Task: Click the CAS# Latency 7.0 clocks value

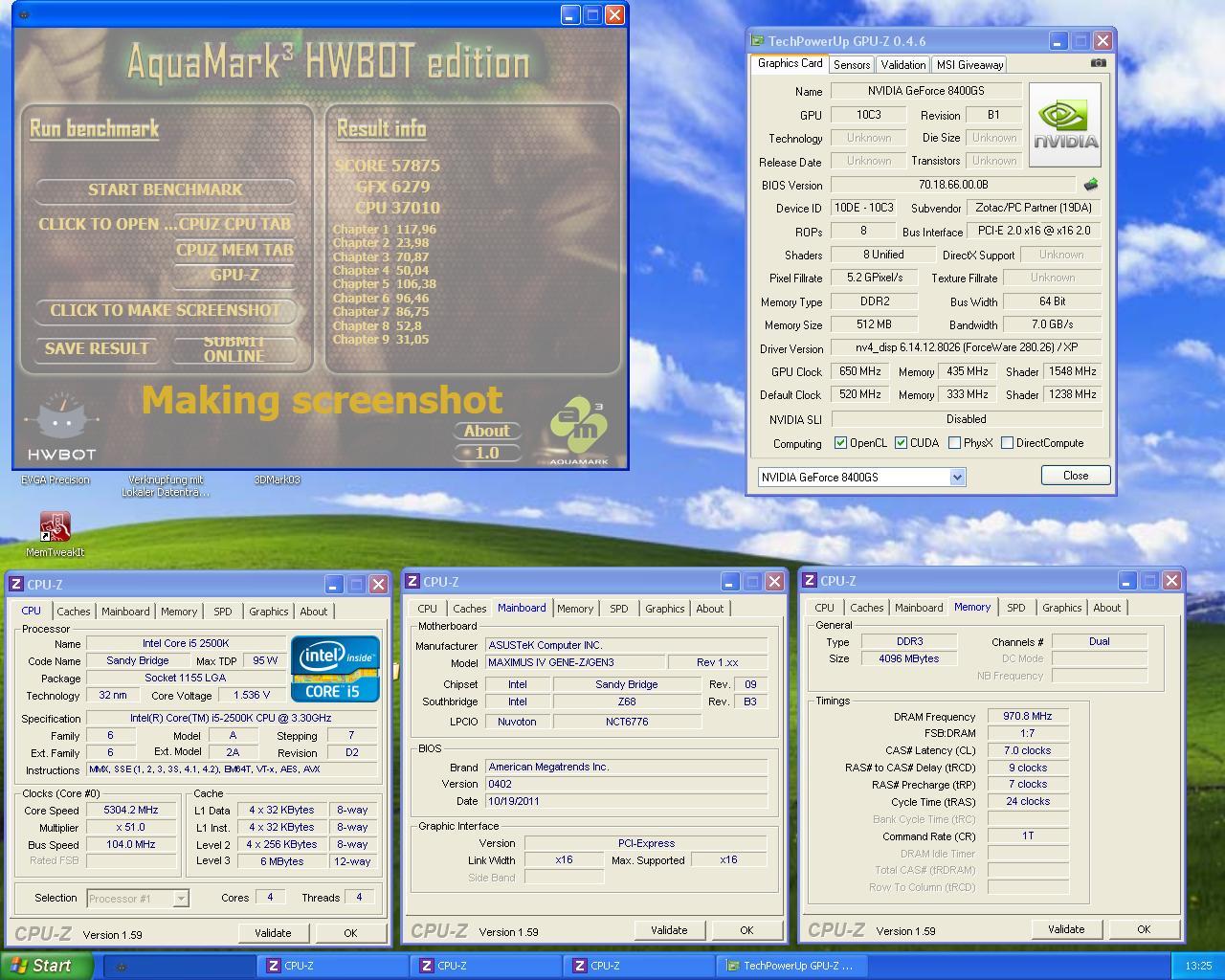Action: (x=1027, y=750)
